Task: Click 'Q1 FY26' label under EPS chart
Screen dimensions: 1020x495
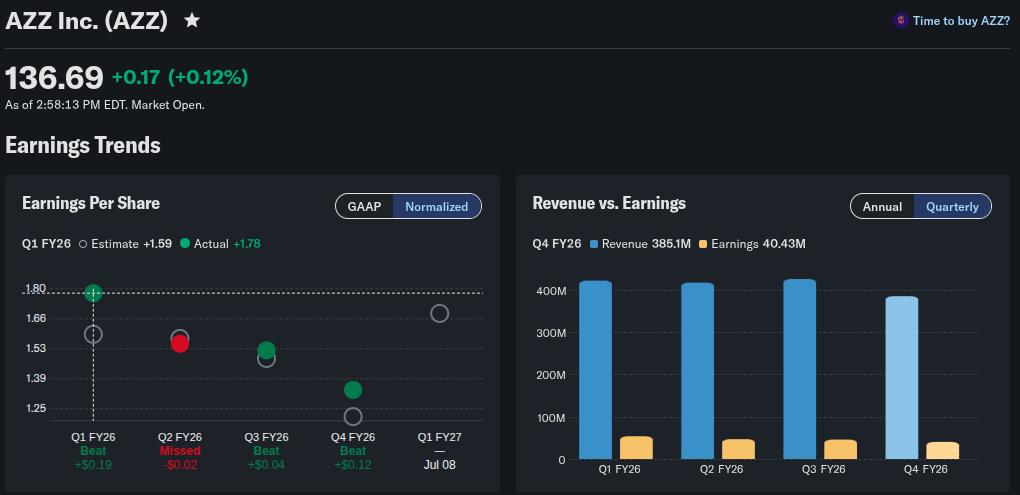Action: [x=93, y=437]
